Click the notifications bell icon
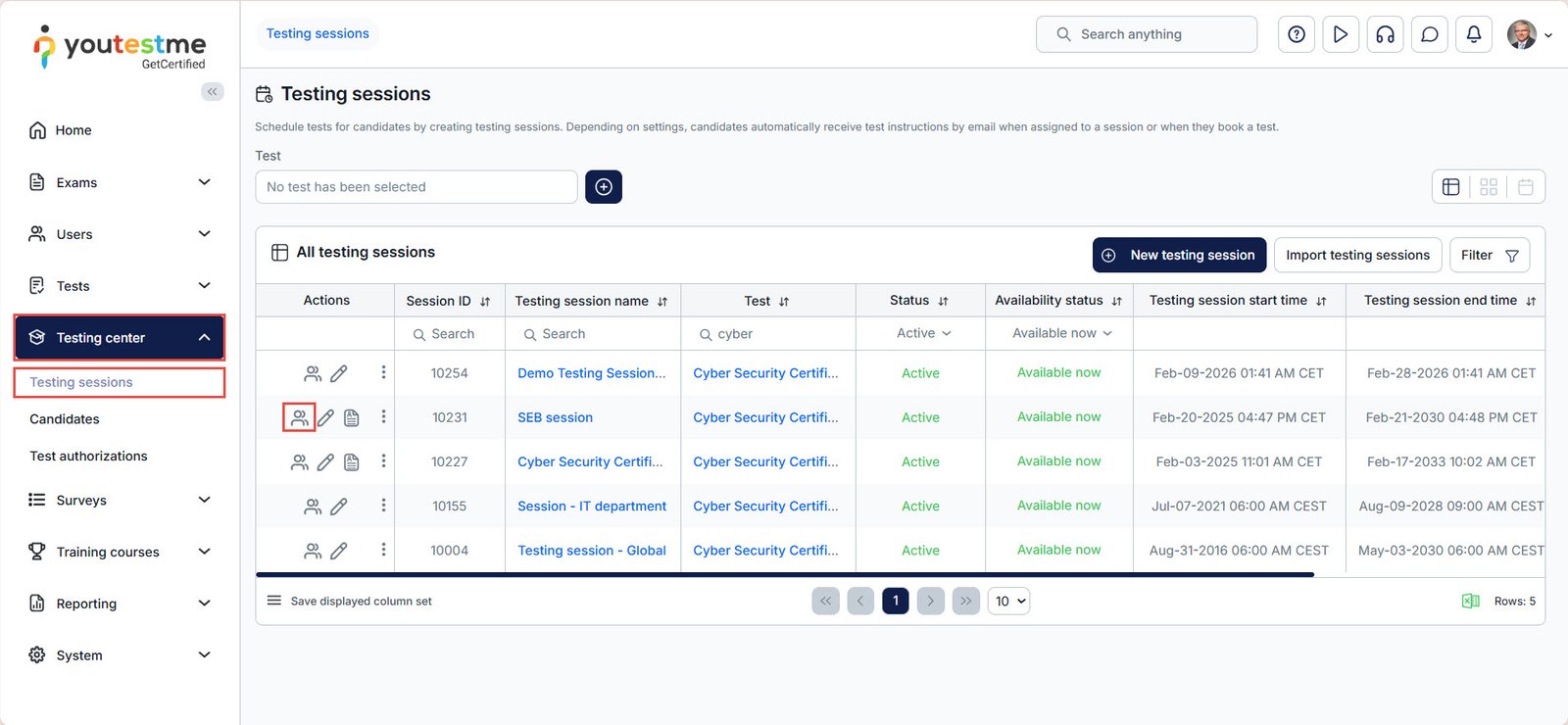Image resolution: width=1568 pixels, height=725 pixels. click(1473, 34)
